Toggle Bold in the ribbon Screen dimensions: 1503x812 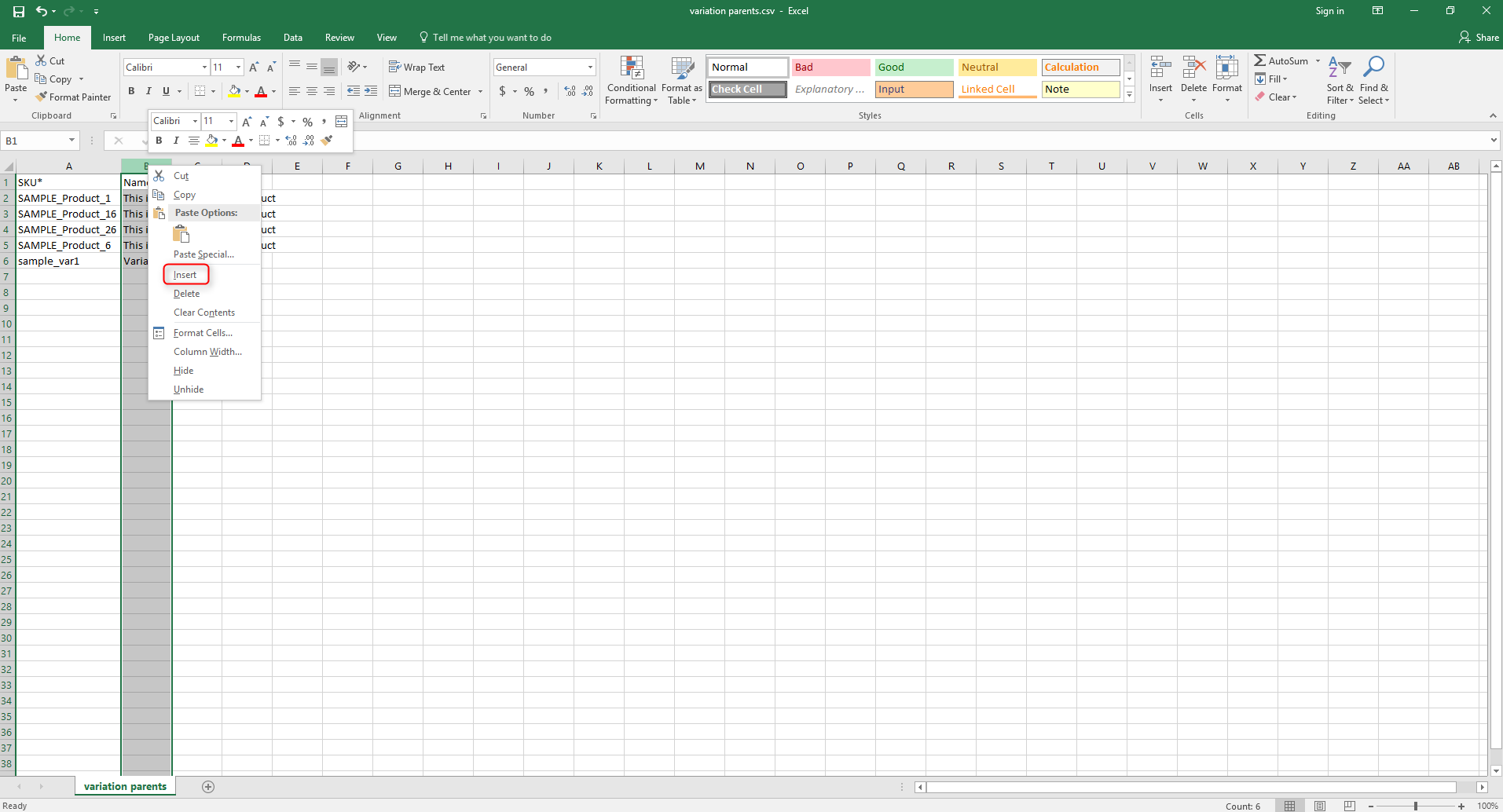(131, 91)
